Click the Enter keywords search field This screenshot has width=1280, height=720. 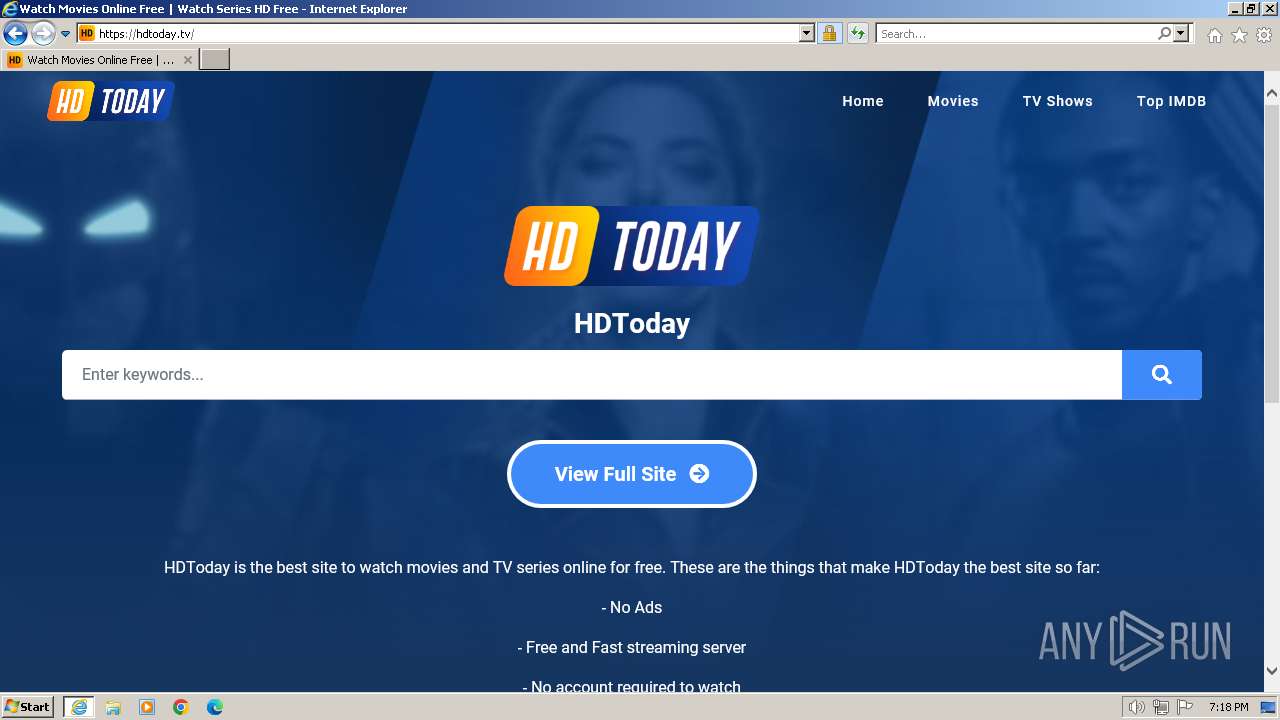click(x=592, y=375)
